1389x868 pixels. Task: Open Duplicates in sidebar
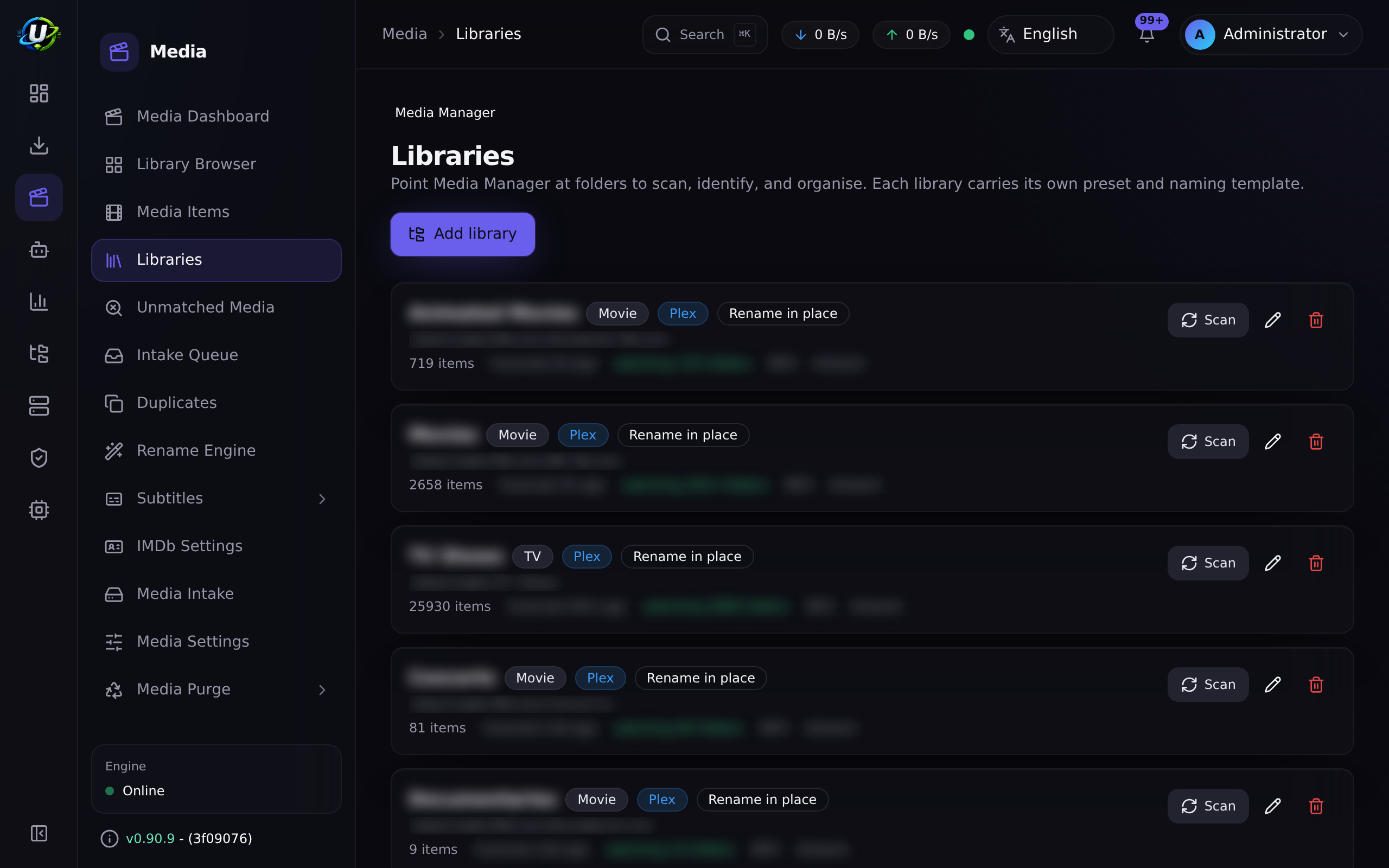[216, 403]
